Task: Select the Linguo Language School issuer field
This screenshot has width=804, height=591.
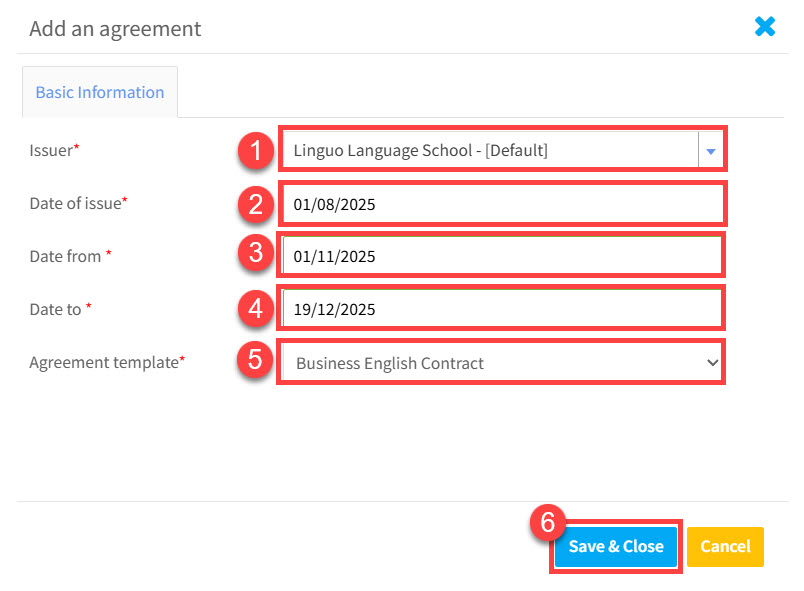Action: (490, 152)
